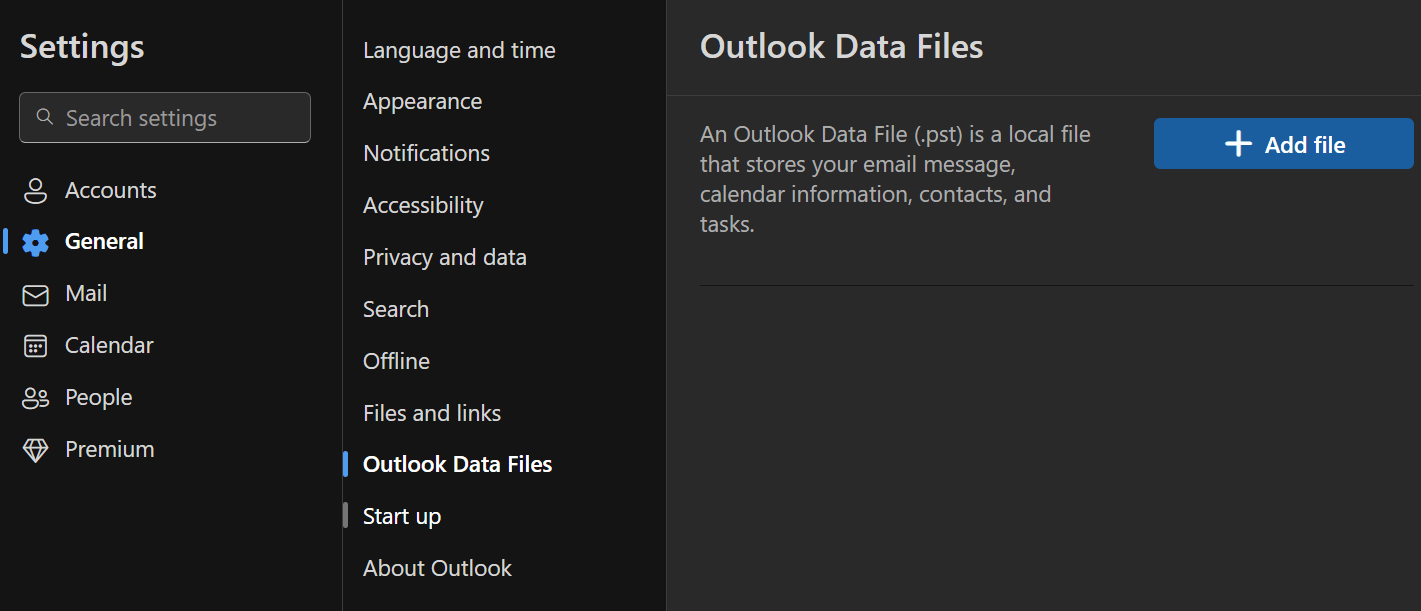Open Language and time settings
The image size is (1421, 611).
[x=459, y=50]
